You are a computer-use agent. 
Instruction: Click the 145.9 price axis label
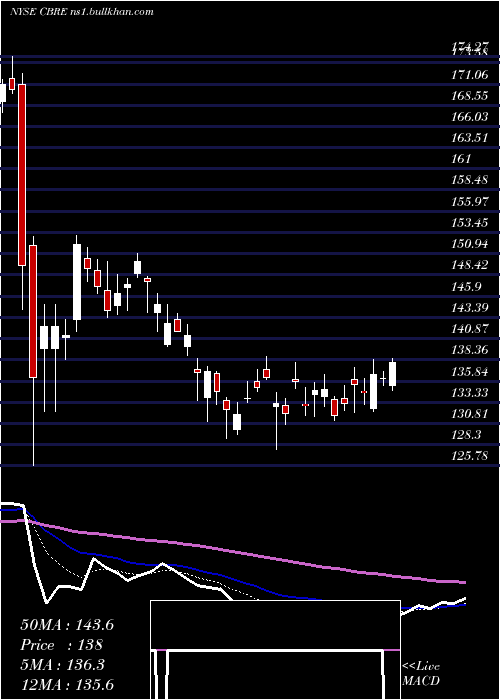coord(467,287)
